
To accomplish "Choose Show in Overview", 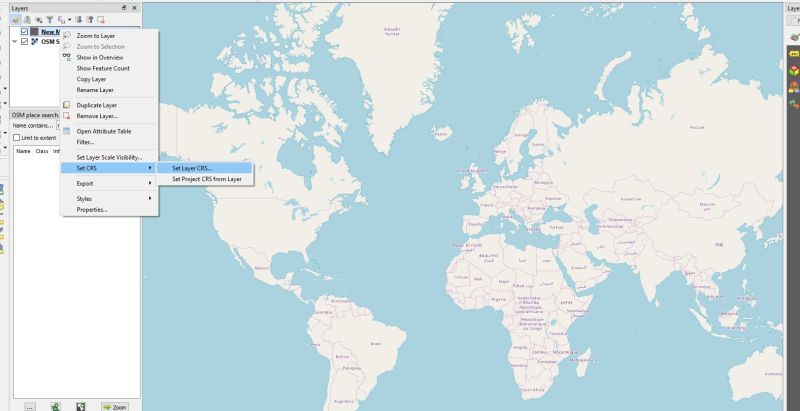I will pyautogui.click(x=99, y=58).
